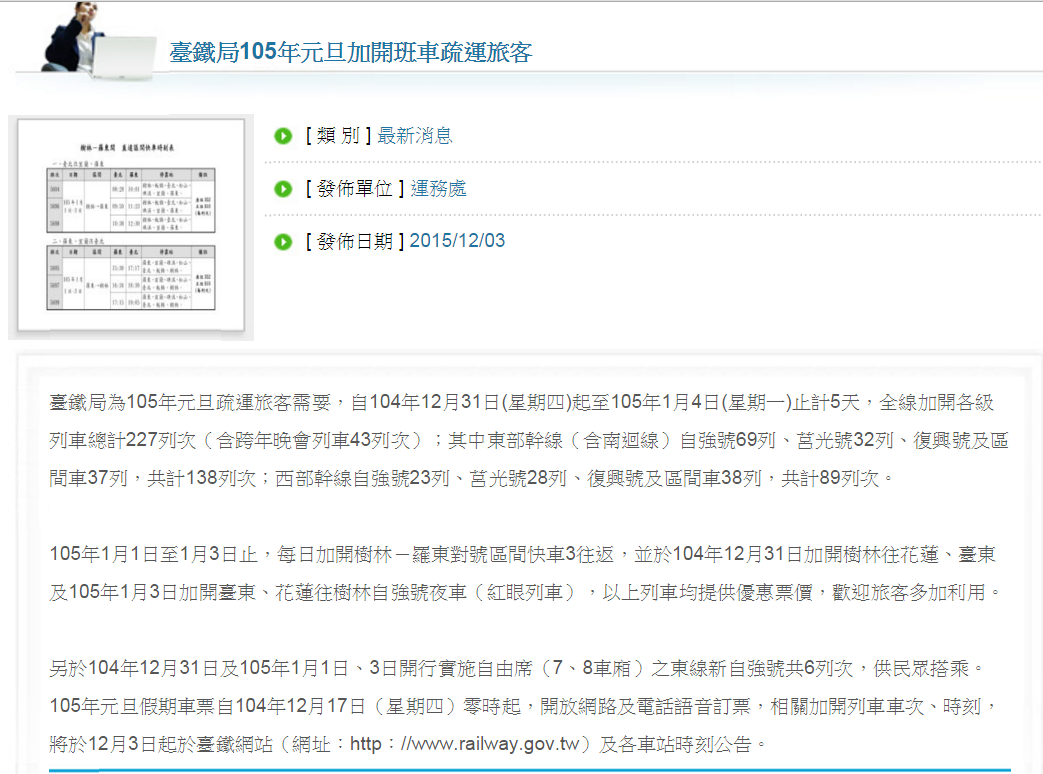The height and width of the screenshot is (774, 1043).
Task: Select the 最新消息 category value
Action: (x=415, y=136)
